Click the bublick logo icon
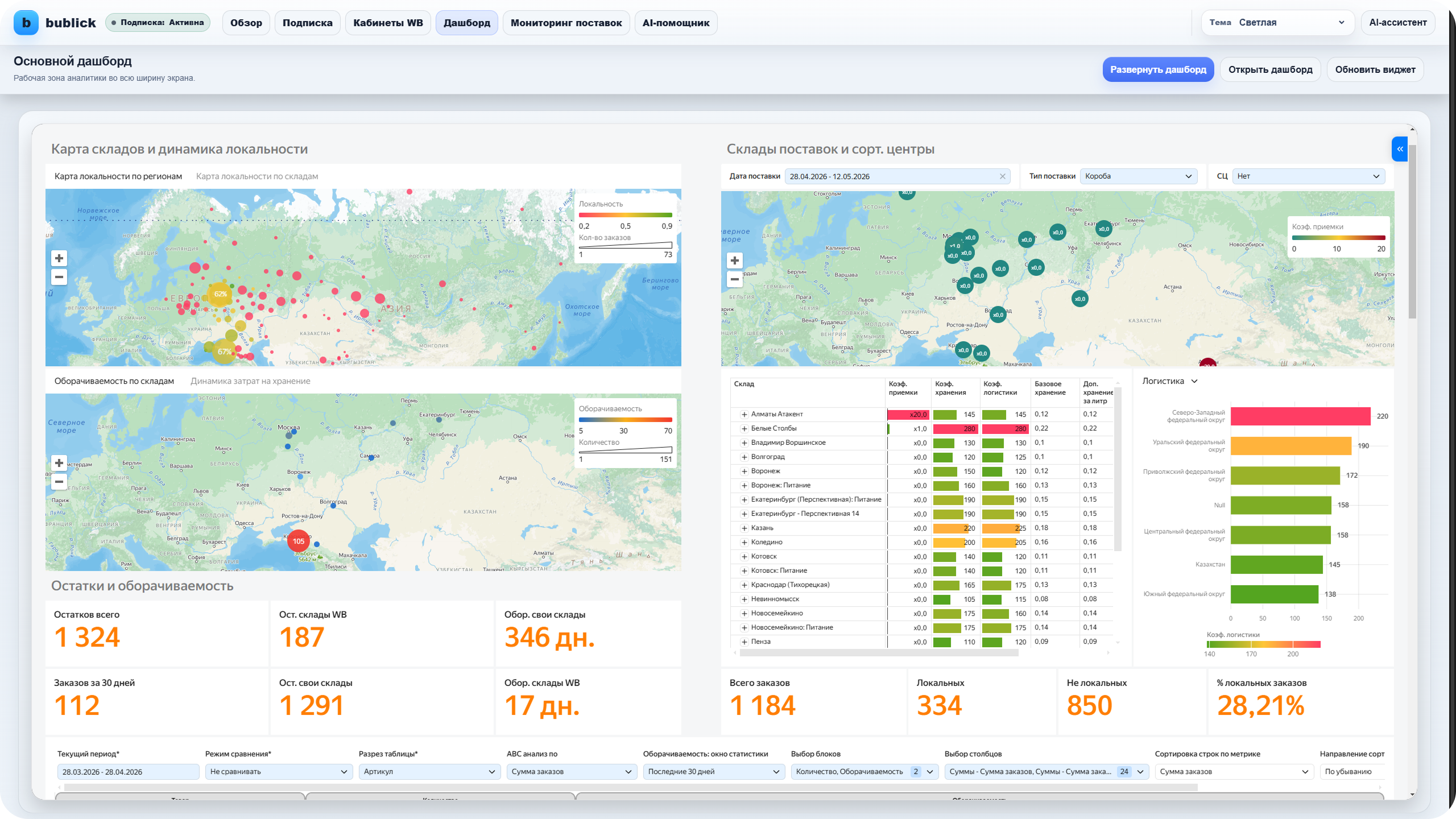 click(x=26, y=23)
